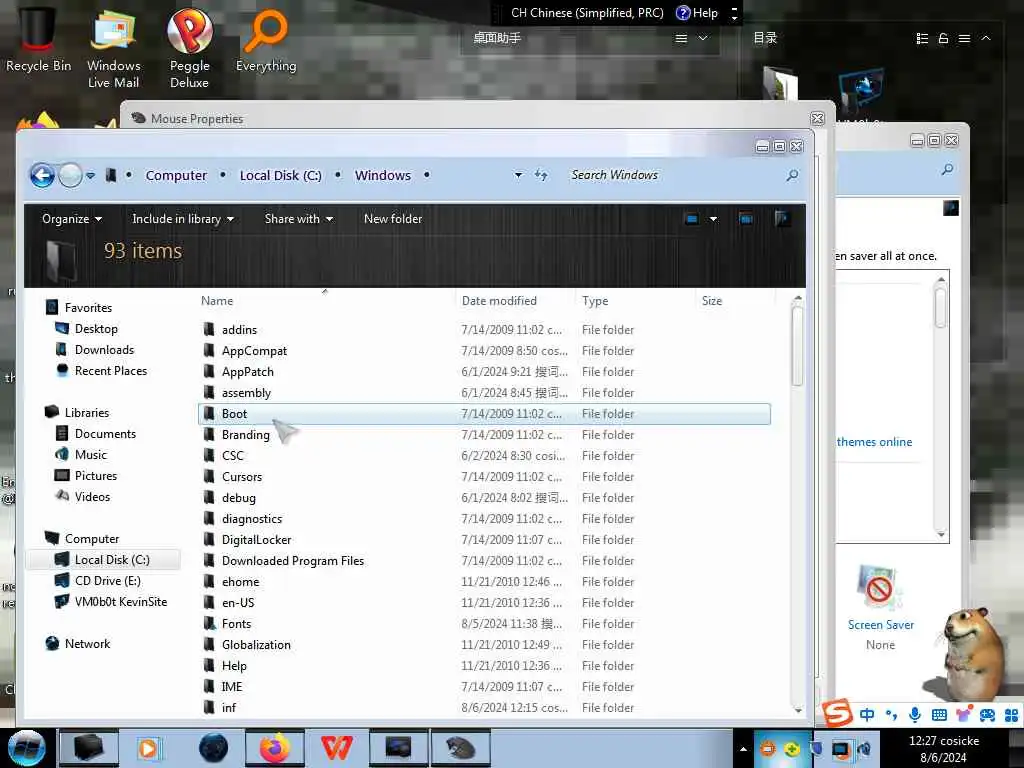Open Firefox from the taskbar
This screenshot has height=768, width=1024.
(x=274, y=748)
